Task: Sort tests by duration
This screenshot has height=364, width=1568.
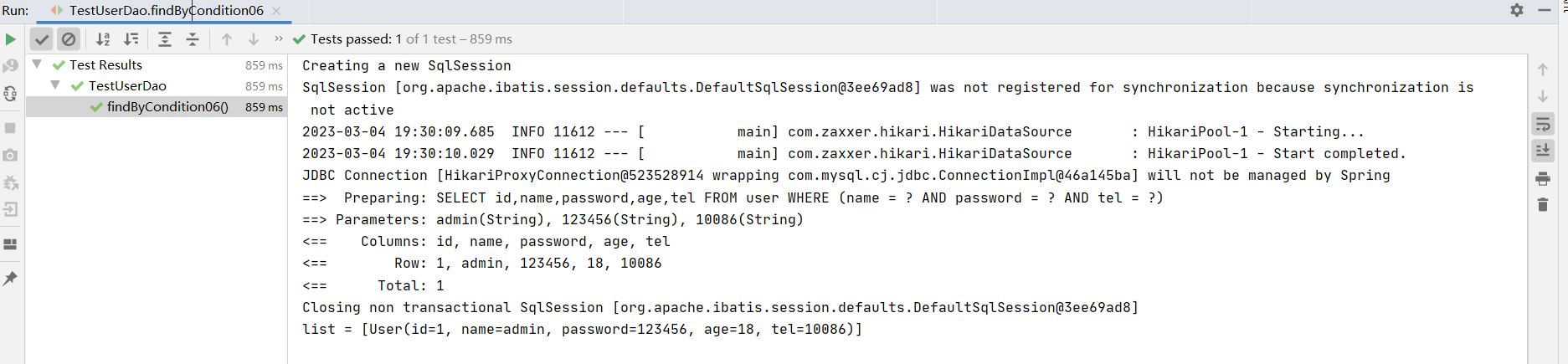Action: (131, 39)
